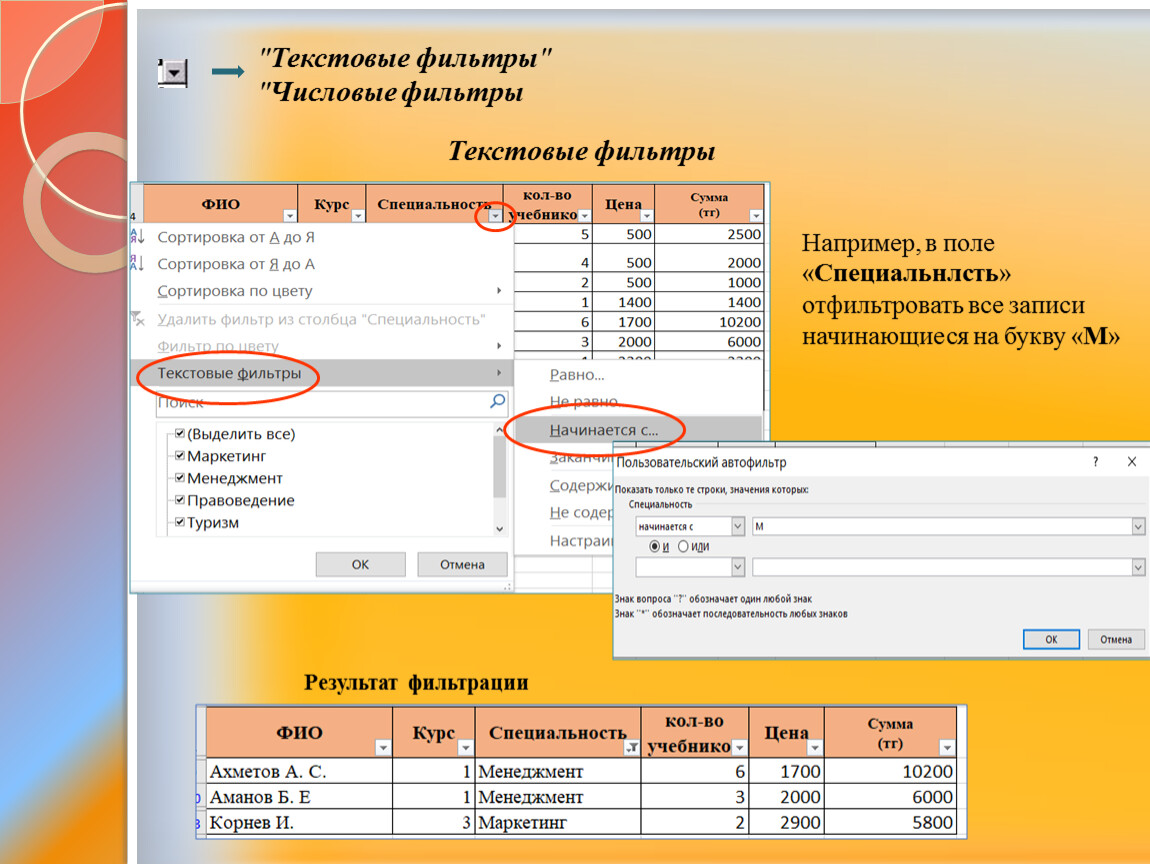Open the Сумма filter dropdown in top table
This screenshot has width=1150, height=864.
pyautogui.click(x=756, y=216)
